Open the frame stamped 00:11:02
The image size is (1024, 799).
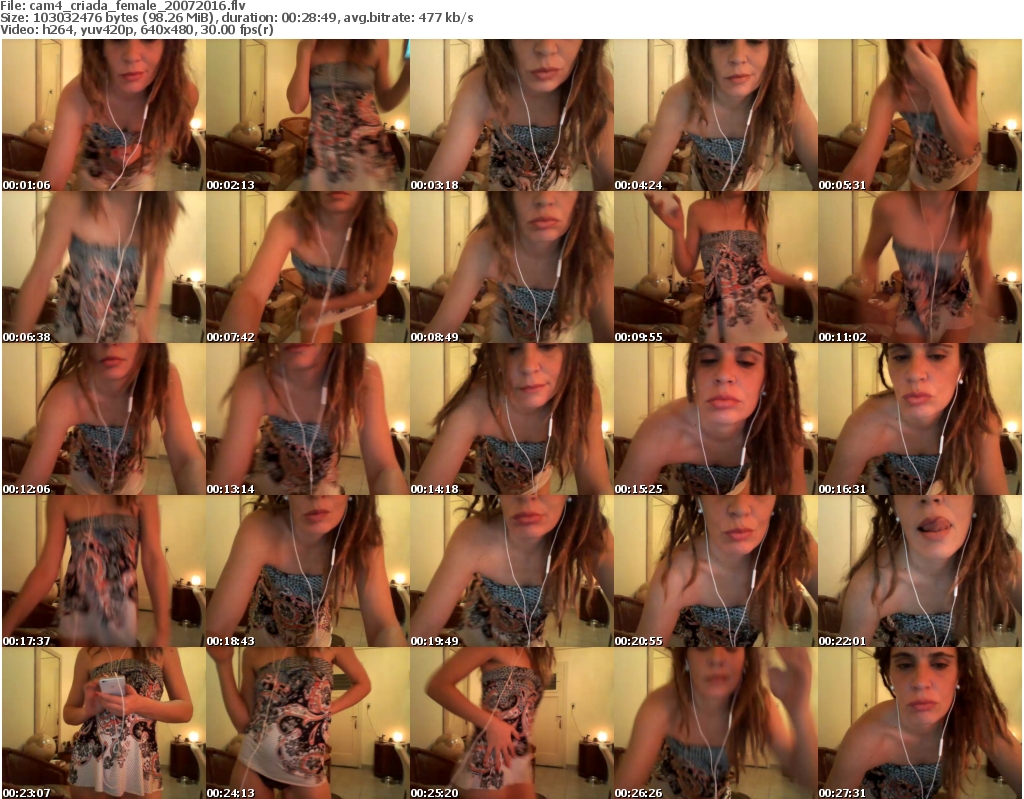(x=920, y=267)
